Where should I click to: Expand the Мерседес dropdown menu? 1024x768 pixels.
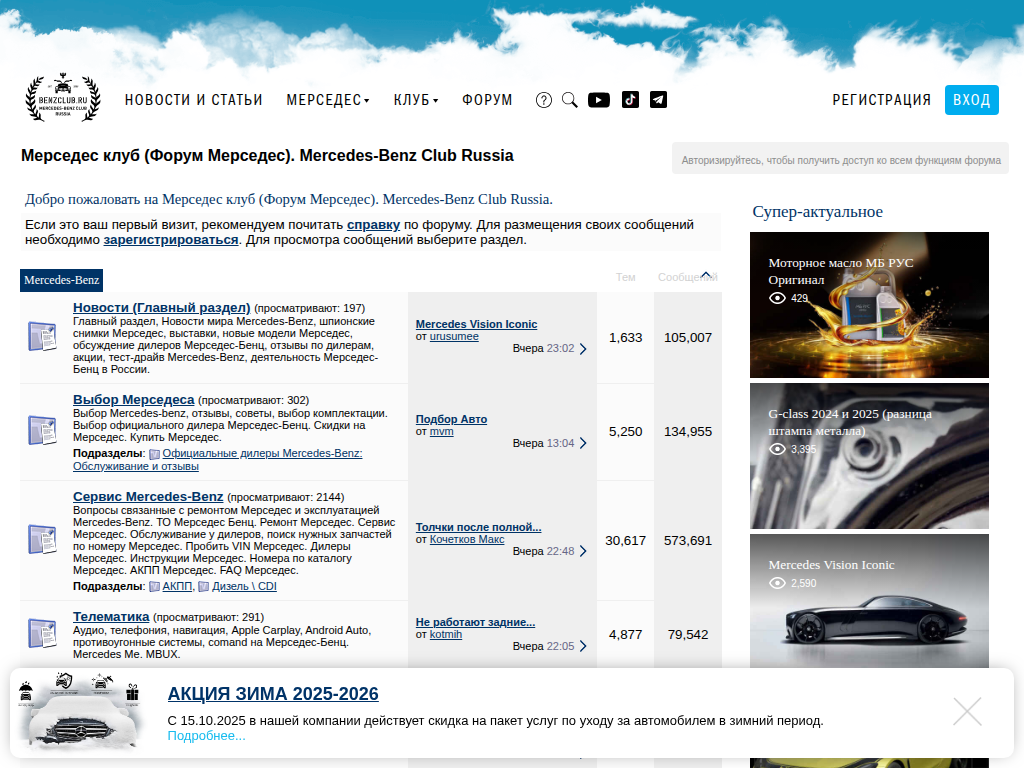tap(328, 100)
